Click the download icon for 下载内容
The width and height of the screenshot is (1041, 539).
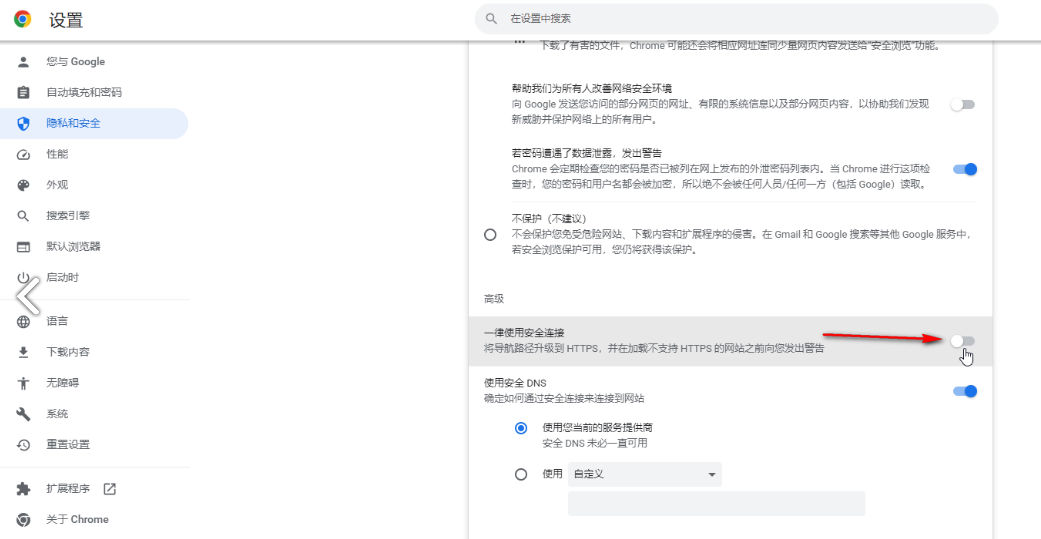click(23, 352)
